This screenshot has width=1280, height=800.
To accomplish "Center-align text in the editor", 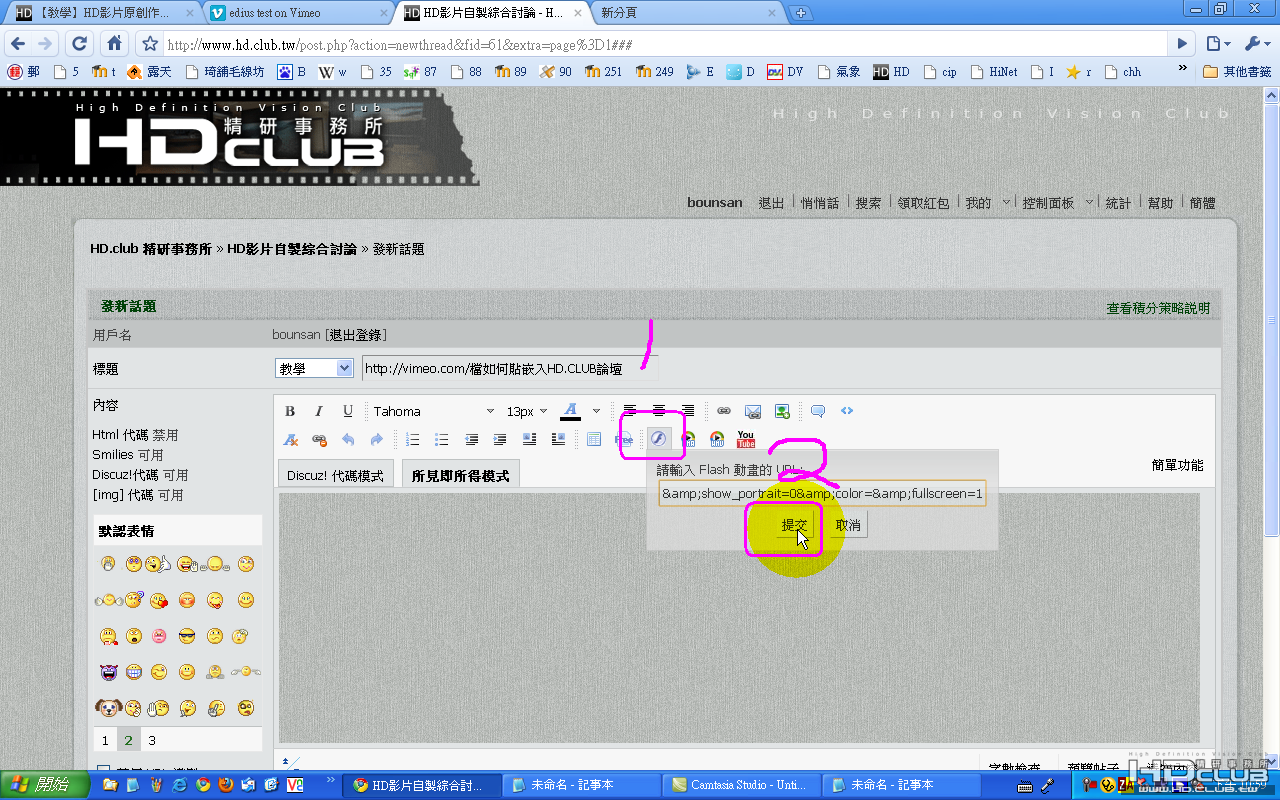I will pos(658,411).
